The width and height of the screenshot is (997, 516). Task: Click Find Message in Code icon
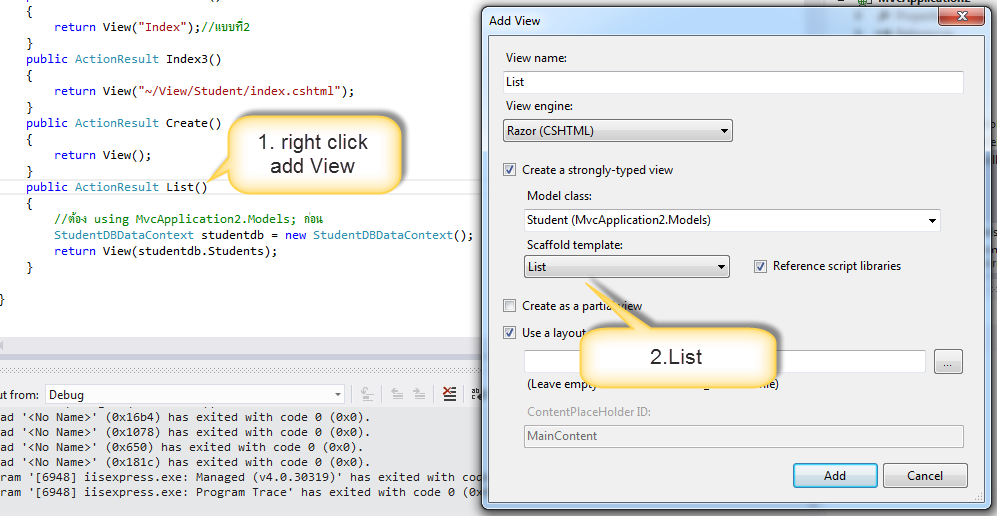coord(367,394)
